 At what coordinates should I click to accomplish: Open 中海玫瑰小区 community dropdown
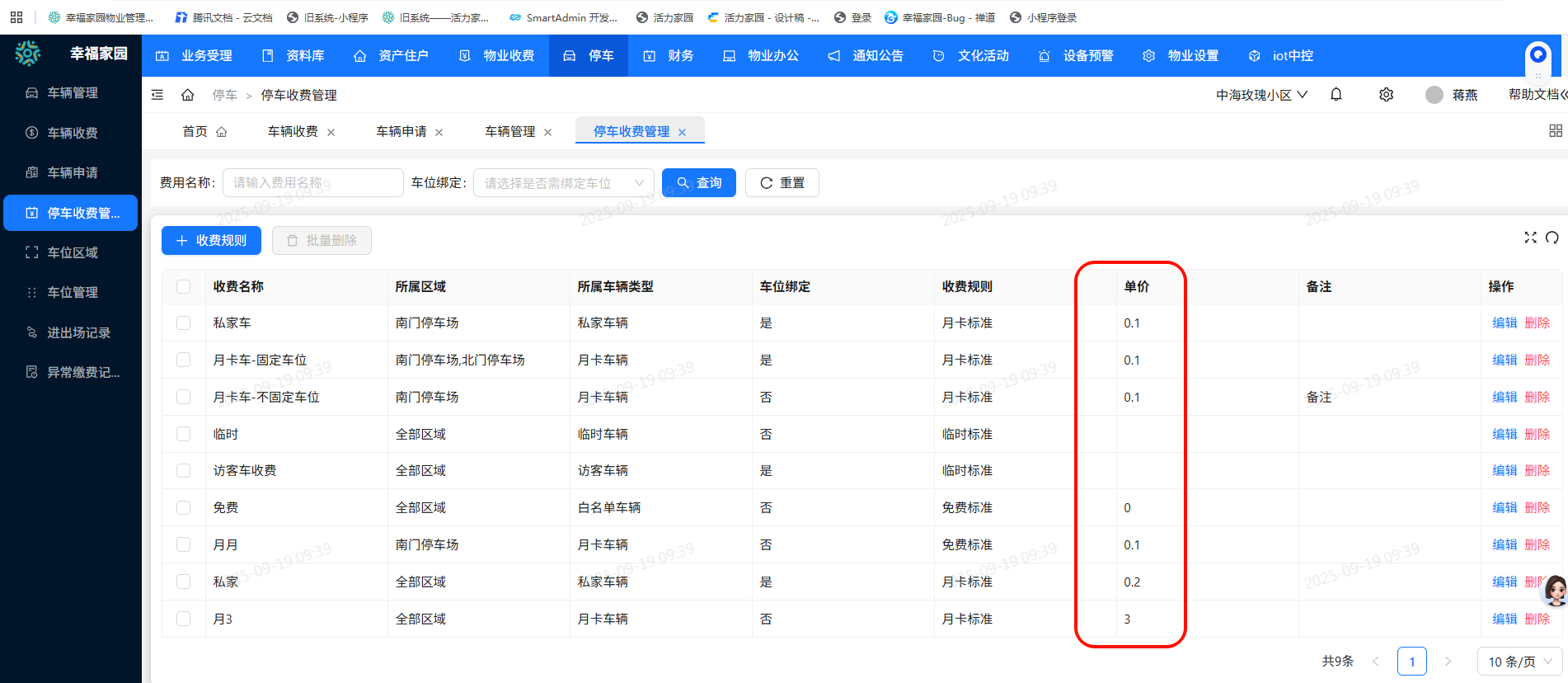click(1261, 95)
